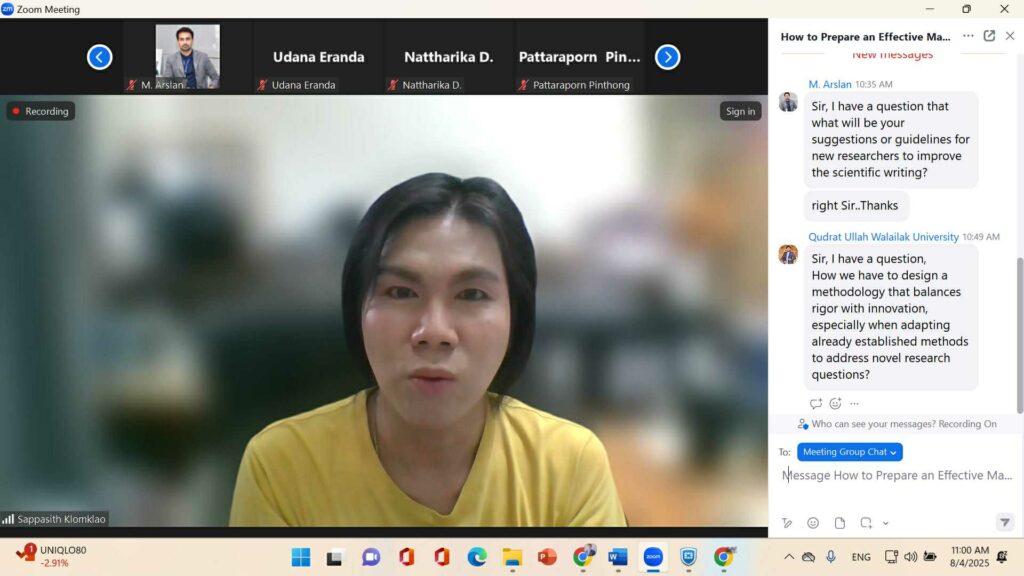This screenshot has width=1024, height=576.
Task: Click the Sign in button
Action: click(740, 111)
